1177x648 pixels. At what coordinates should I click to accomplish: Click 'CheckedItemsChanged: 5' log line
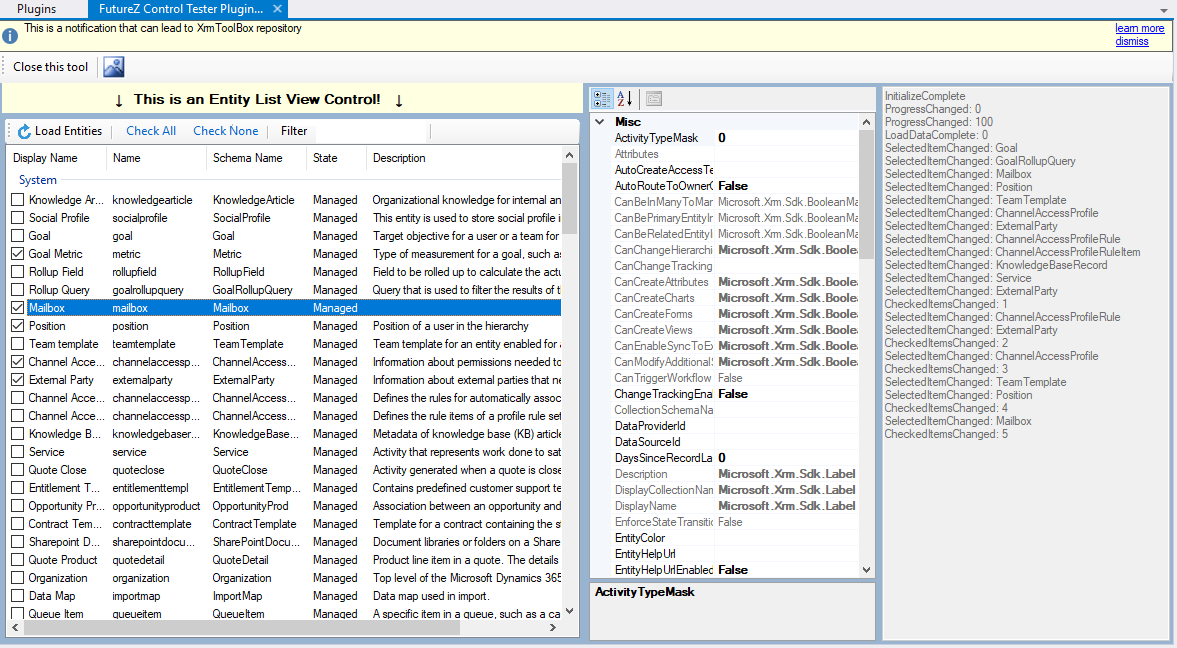click(946, 434)
